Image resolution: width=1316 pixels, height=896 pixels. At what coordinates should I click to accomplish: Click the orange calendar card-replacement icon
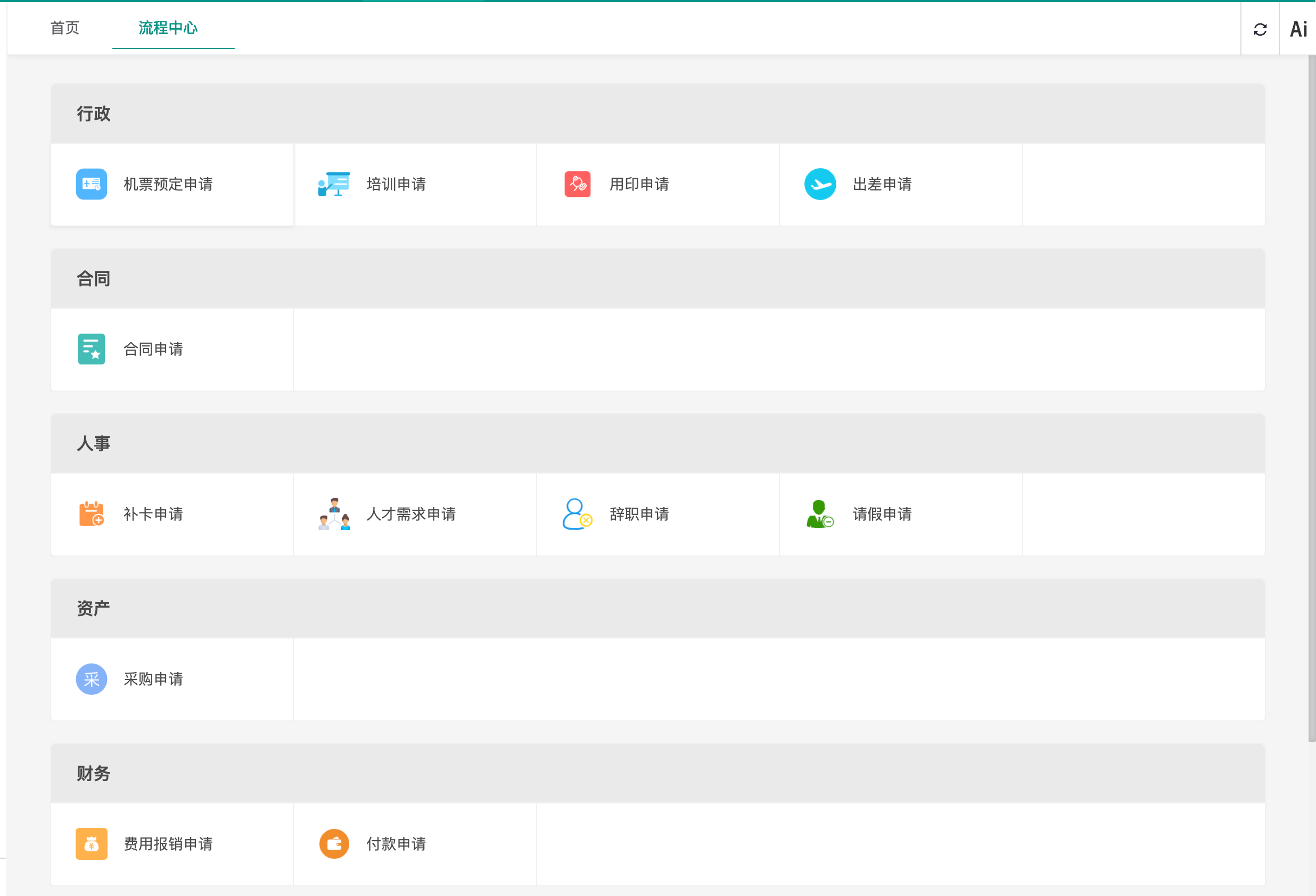[91, 513]
